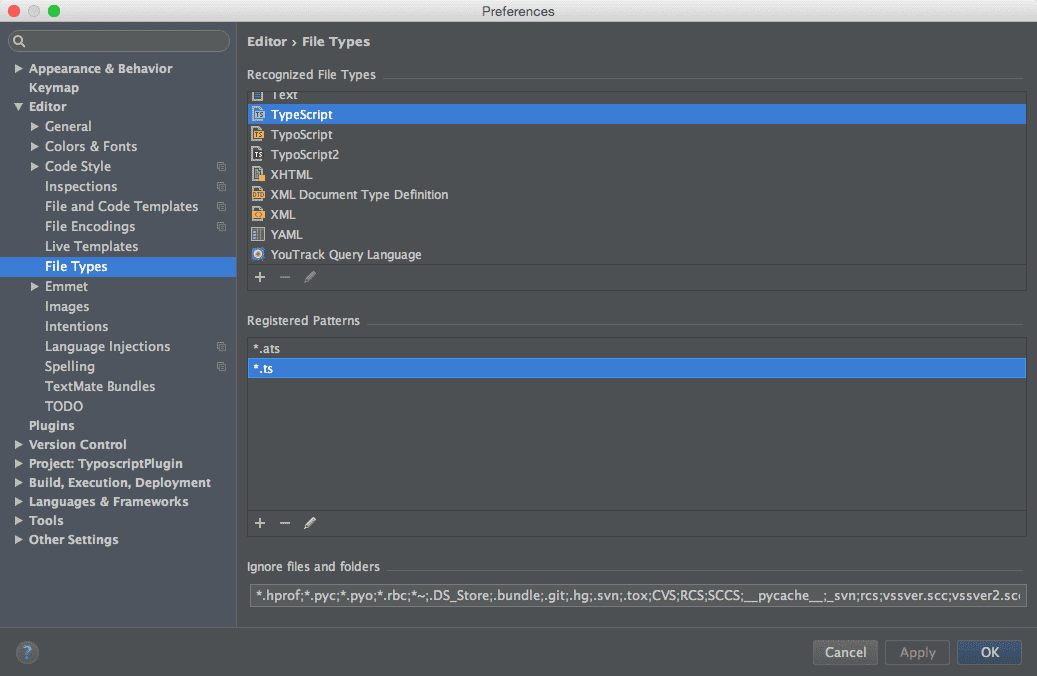The width and height of the screenshot is (1037, 676).
Task: Expand Colors & Fonts subsection
Action: point(34,146)
